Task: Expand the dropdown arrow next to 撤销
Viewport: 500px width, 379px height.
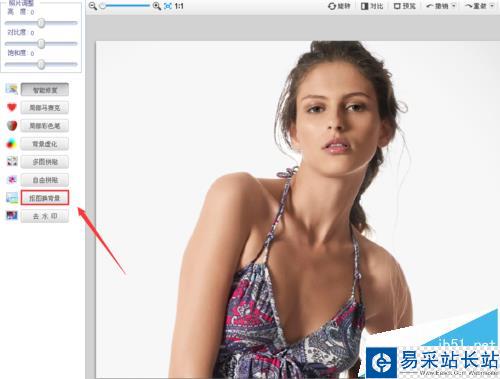Action: pos(453,6)
